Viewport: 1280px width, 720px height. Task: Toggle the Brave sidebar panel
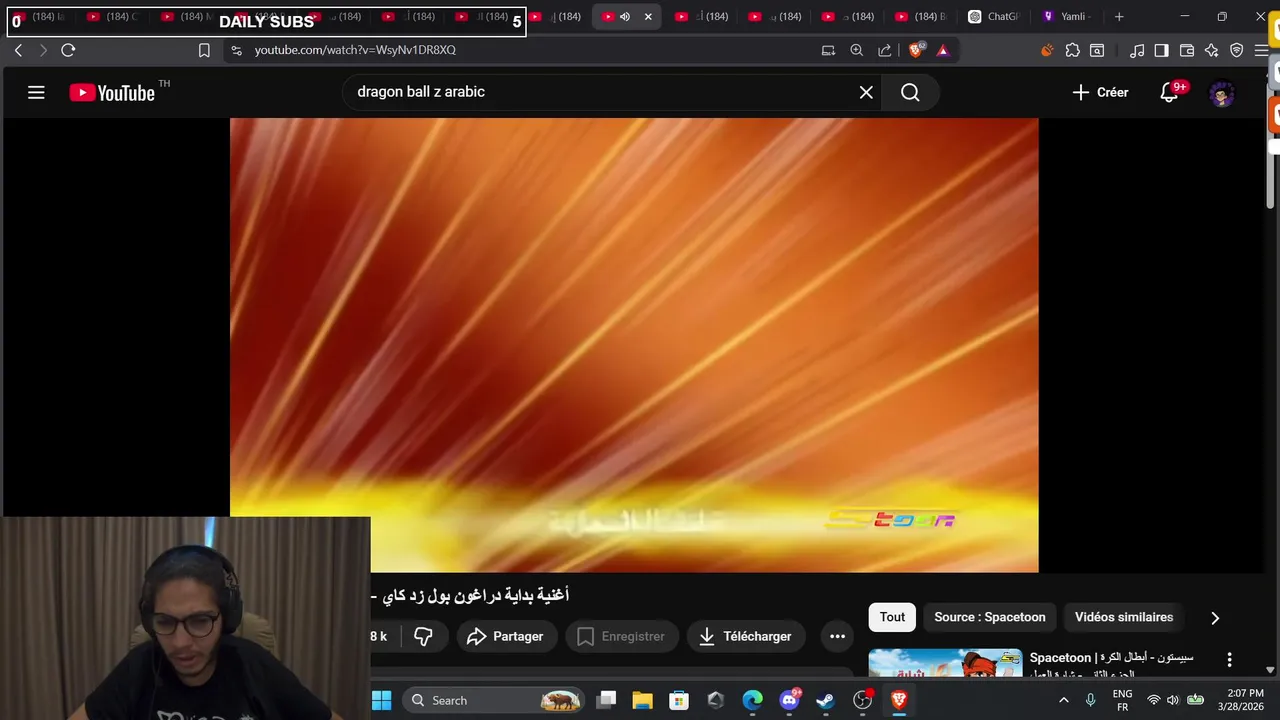pos(1161,50)
